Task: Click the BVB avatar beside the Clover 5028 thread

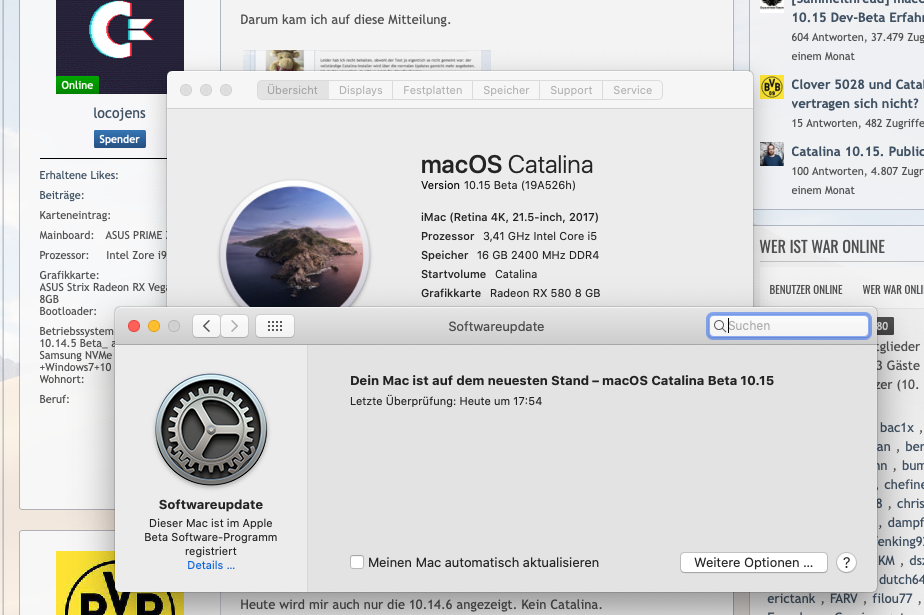Action: (x=771, y=87)
